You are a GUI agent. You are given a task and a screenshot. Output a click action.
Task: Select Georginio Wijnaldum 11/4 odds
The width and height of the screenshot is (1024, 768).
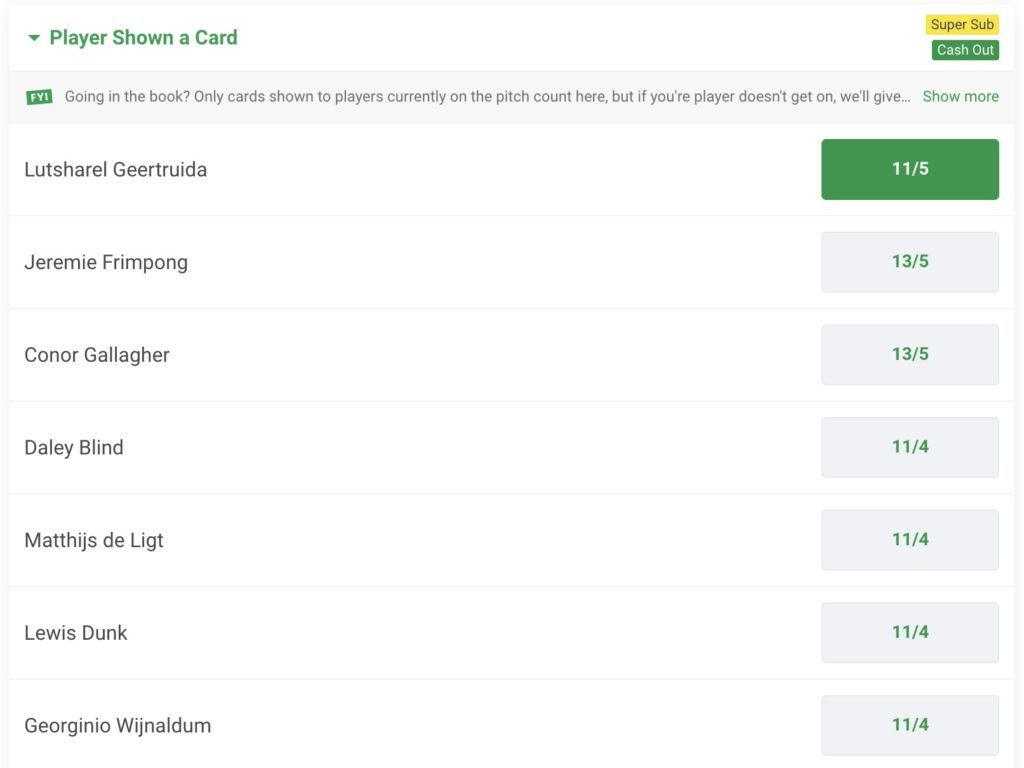click(x=909, y=725)
